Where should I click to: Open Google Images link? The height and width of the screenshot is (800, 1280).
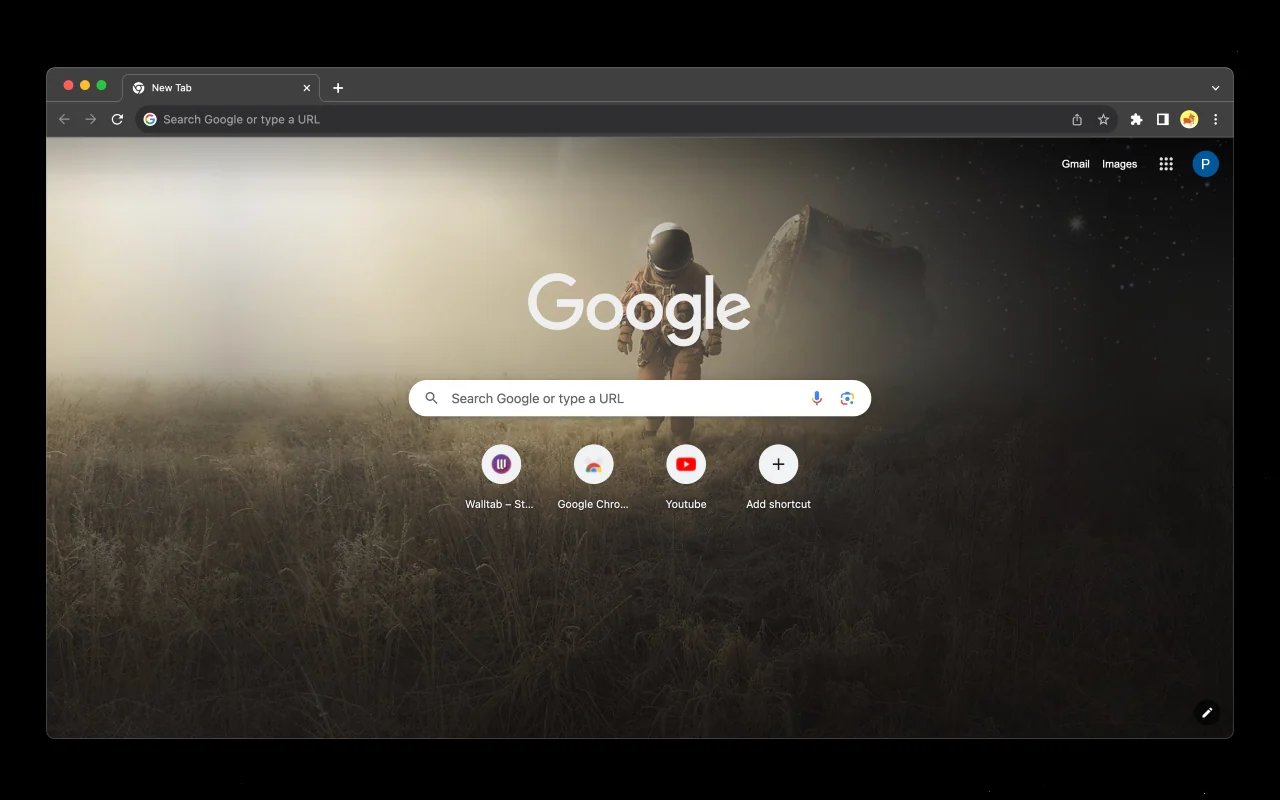pos(1119,164)
